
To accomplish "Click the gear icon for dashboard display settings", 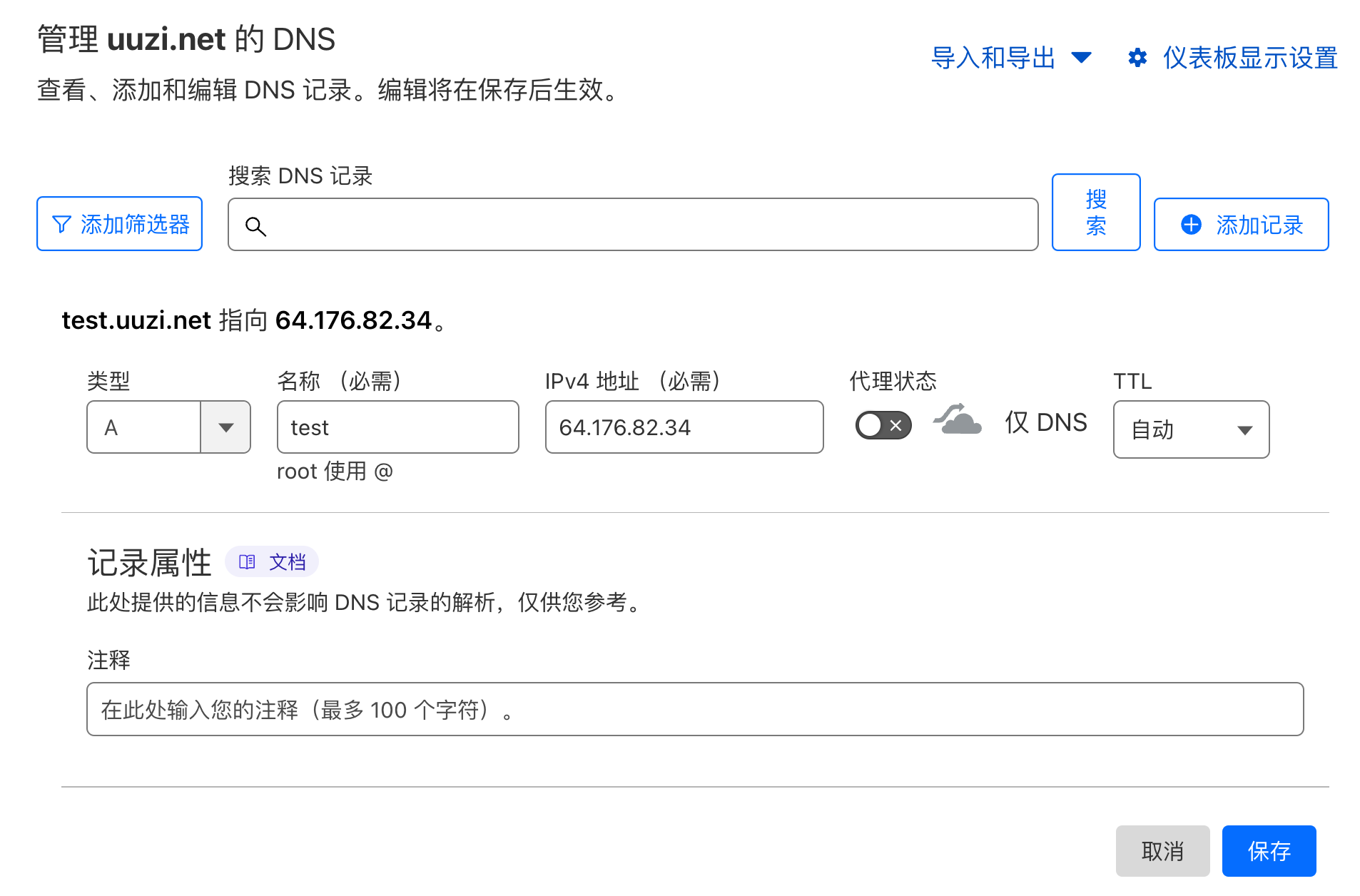I will click(1137, 58).
